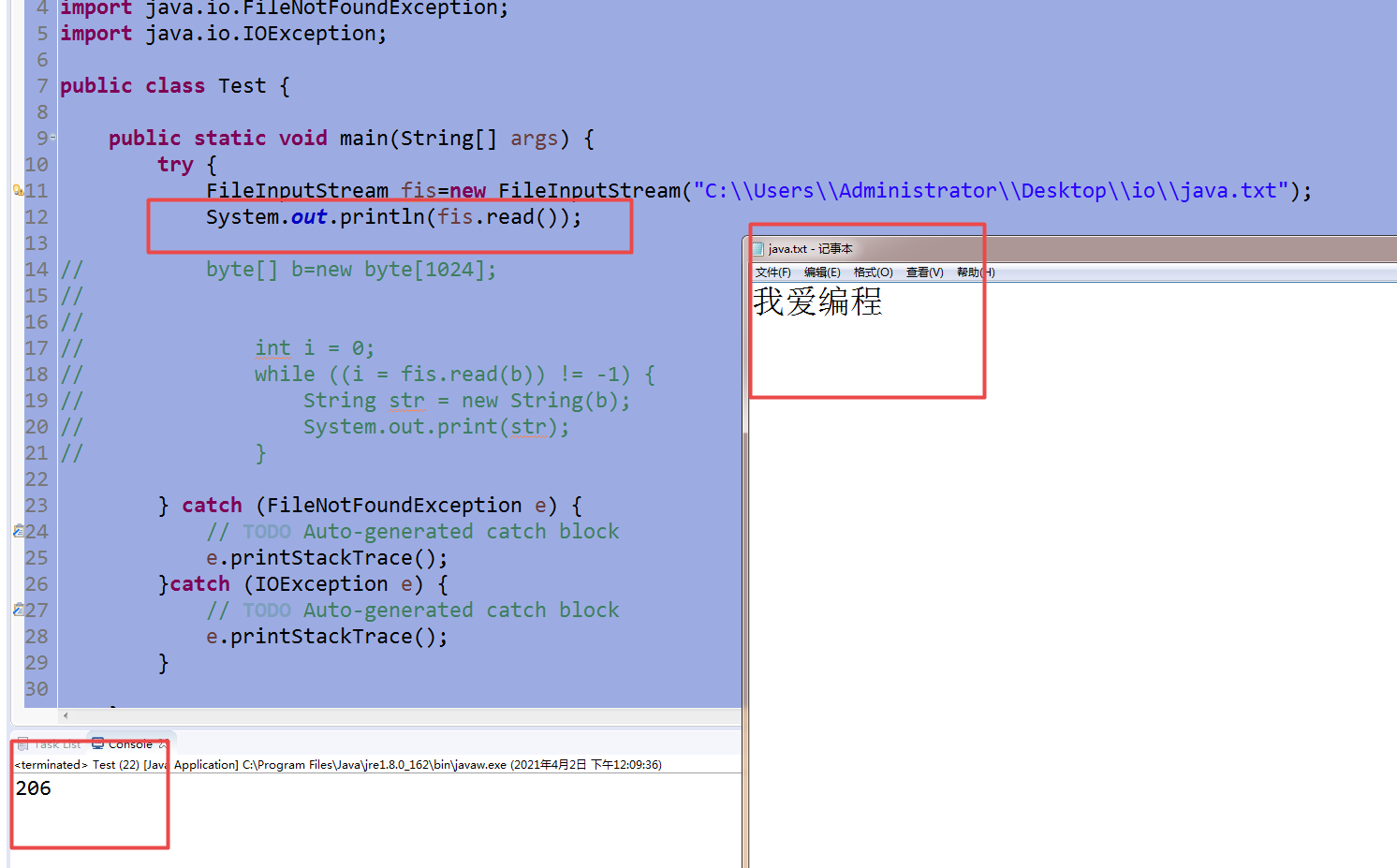Click the commented while loop on line 18
Screen dimensions: 1397x868
pos(455,375)
